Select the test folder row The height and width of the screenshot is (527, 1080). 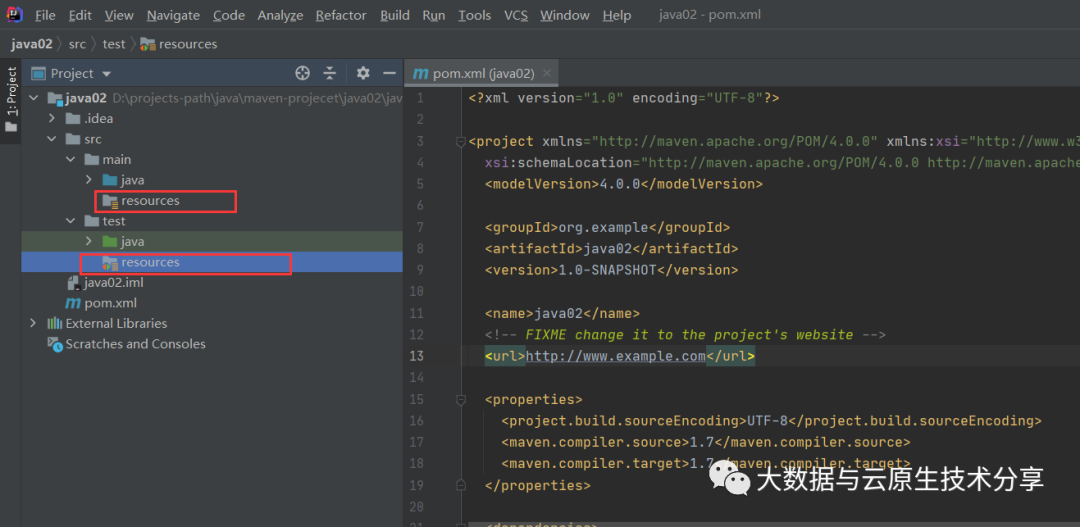pyautogui.click(x=212, y=221)
